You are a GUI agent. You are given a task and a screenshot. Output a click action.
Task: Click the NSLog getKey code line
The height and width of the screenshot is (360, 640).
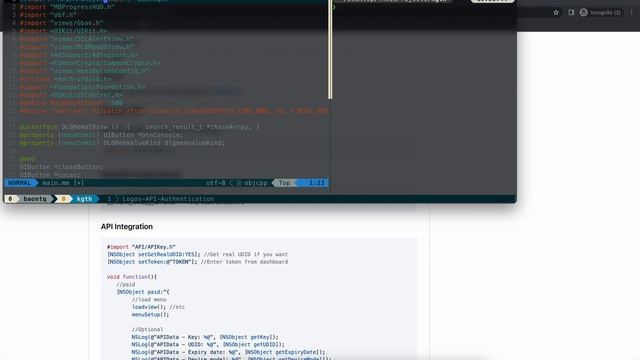[x=205, y=337]
